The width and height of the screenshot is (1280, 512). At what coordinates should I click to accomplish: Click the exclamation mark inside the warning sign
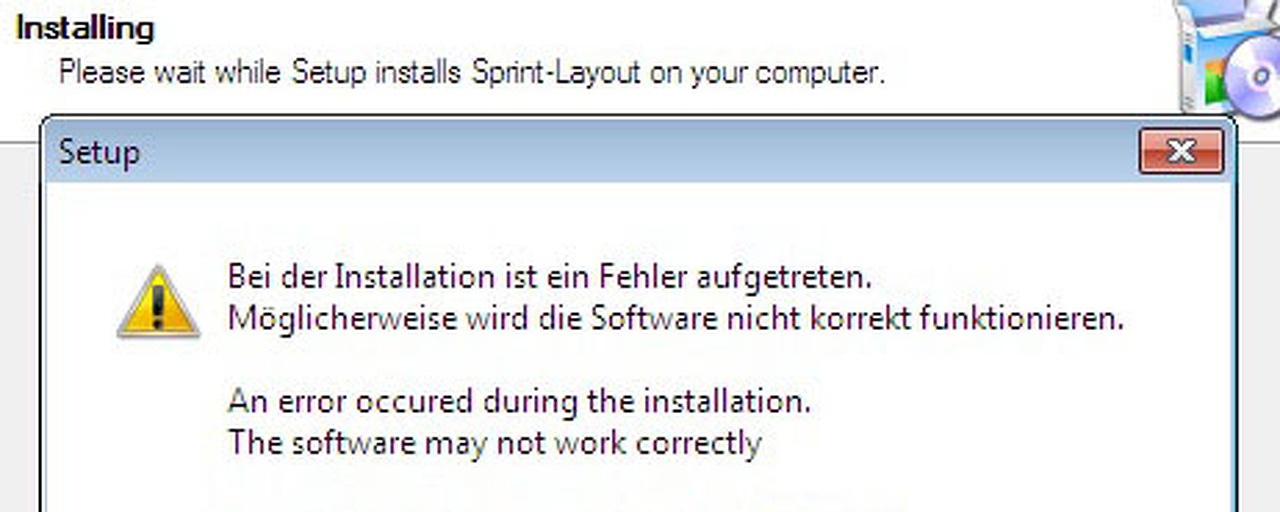[158, 307]
